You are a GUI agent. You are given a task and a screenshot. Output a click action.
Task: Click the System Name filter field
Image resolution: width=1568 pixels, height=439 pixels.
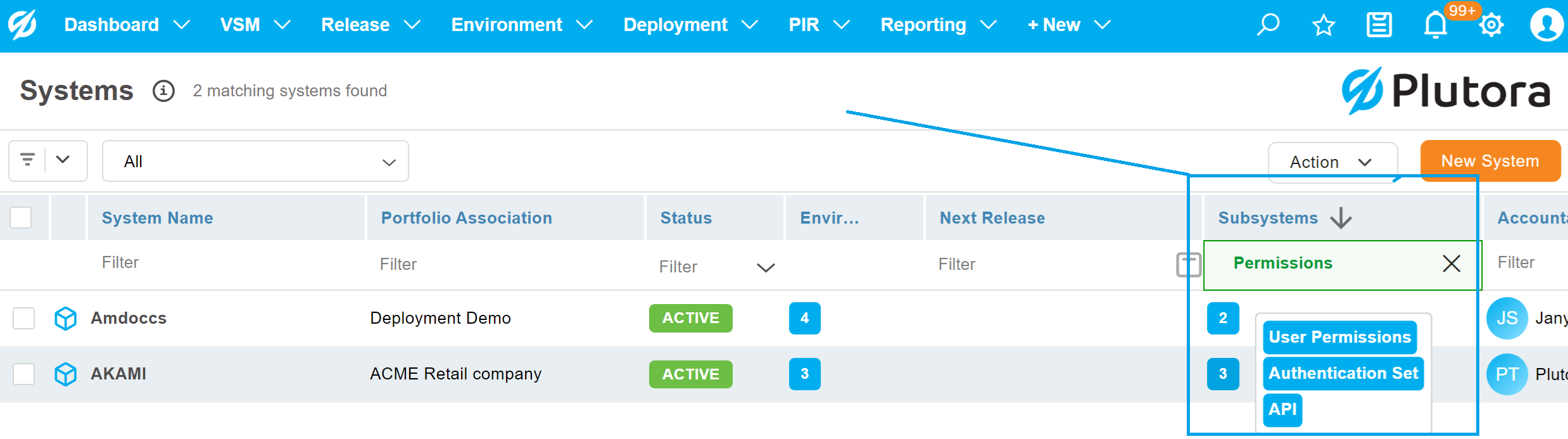(222, 263)
